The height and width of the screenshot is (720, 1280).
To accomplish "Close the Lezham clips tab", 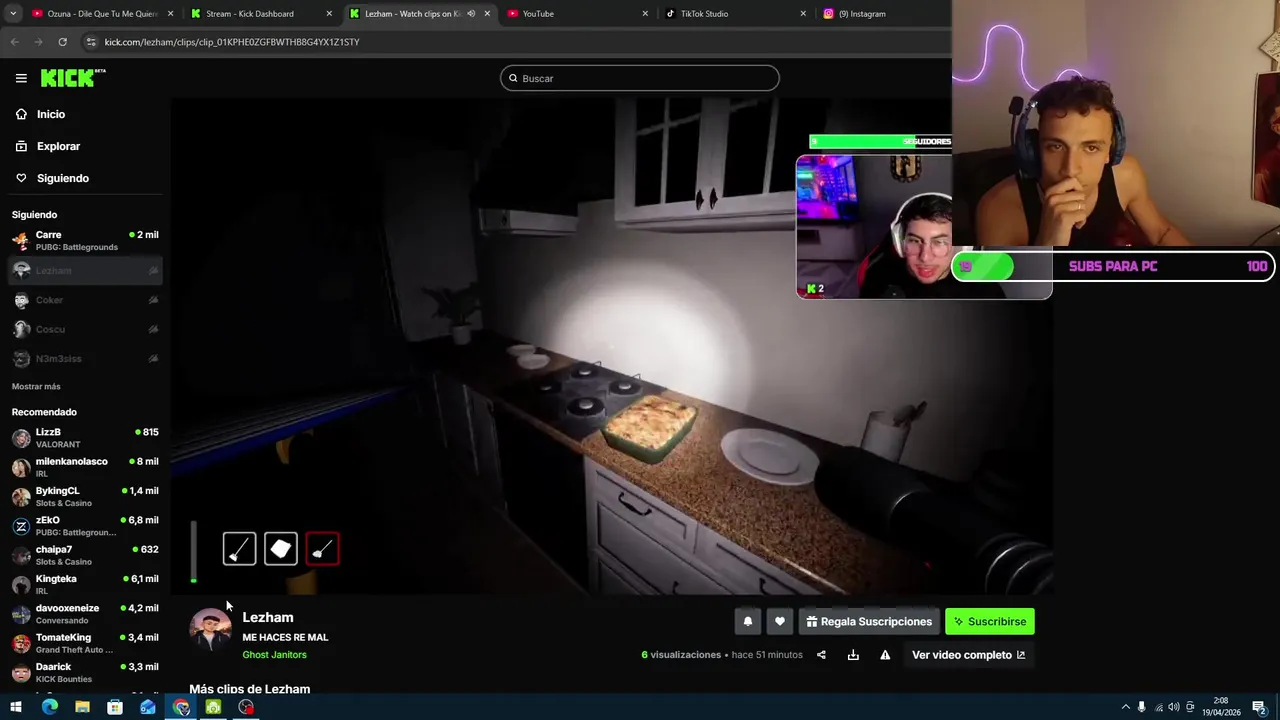I will [487, 14].
